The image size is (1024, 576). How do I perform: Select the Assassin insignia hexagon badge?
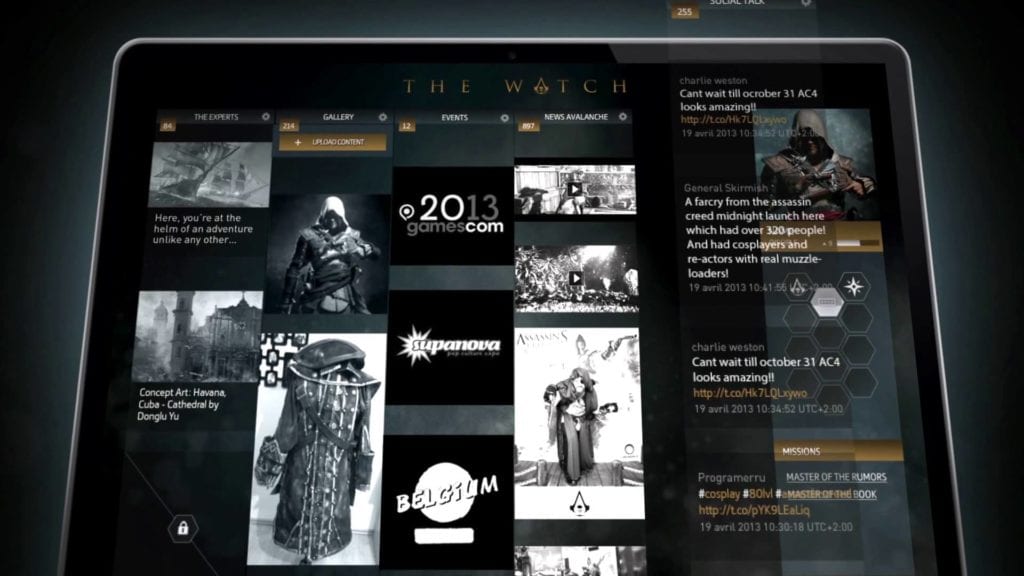[798, 288]
